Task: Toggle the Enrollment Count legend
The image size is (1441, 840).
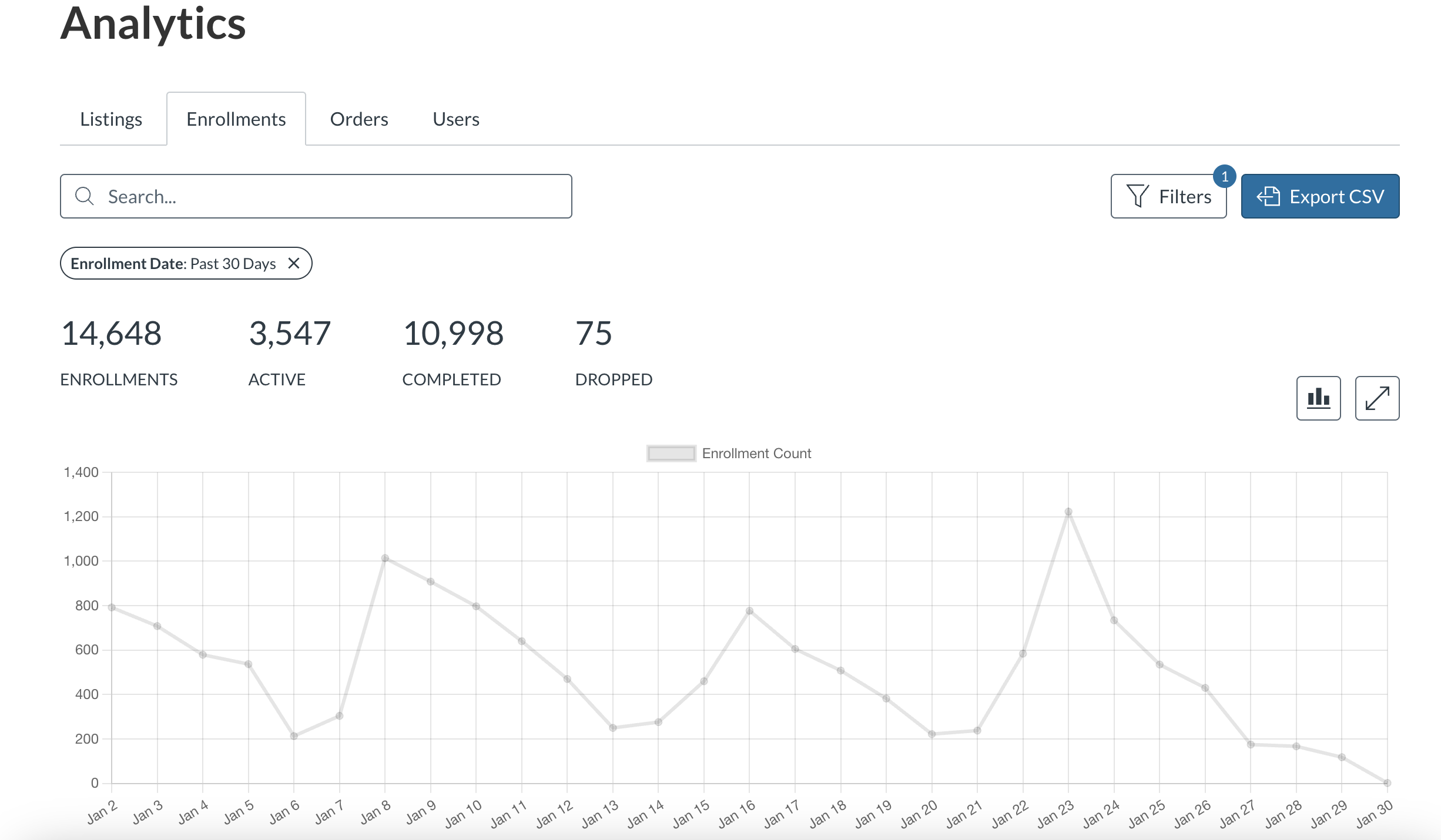Action: pyautogui.click(x=729, y=453)
